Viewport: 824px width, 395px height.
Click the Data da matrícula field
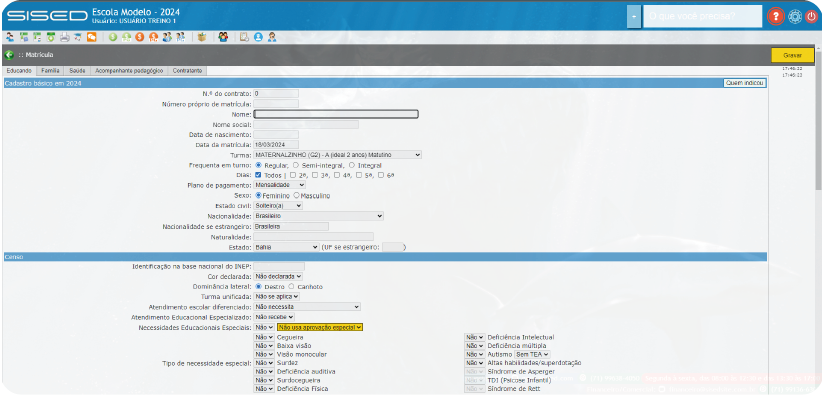(x=276, y=144)
